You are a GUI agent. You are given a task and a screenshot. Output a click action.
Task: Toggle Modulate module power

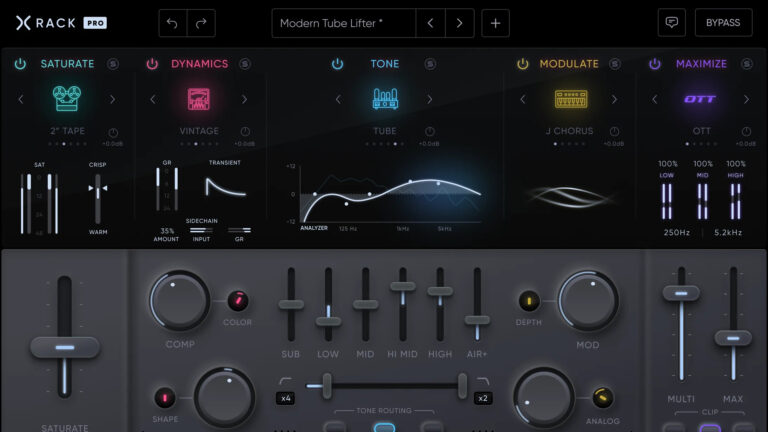(x=523, y=64)
